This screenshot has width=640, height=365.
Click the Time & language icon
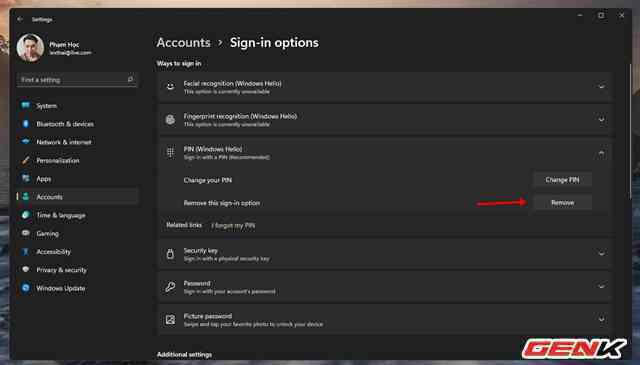(x=26, y=215)
